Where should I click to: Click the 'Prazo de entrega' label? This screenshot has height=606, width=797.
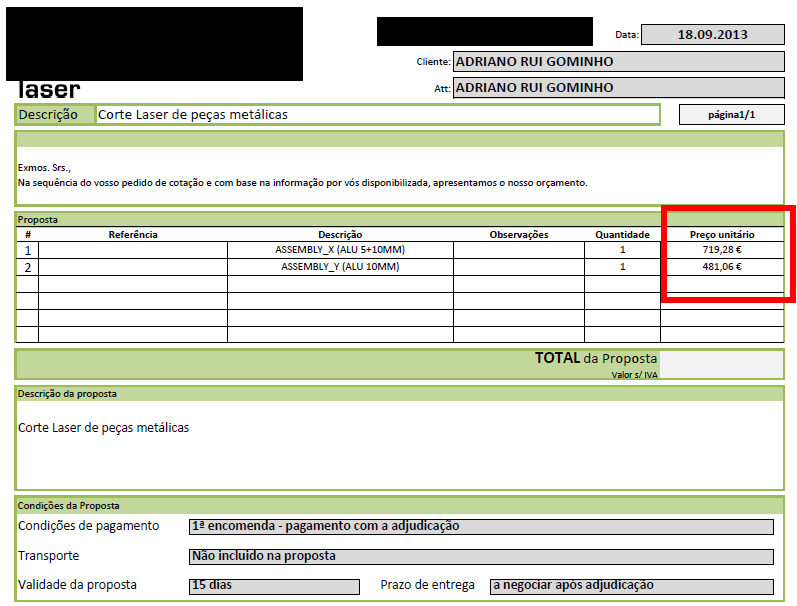coord(427,585)
